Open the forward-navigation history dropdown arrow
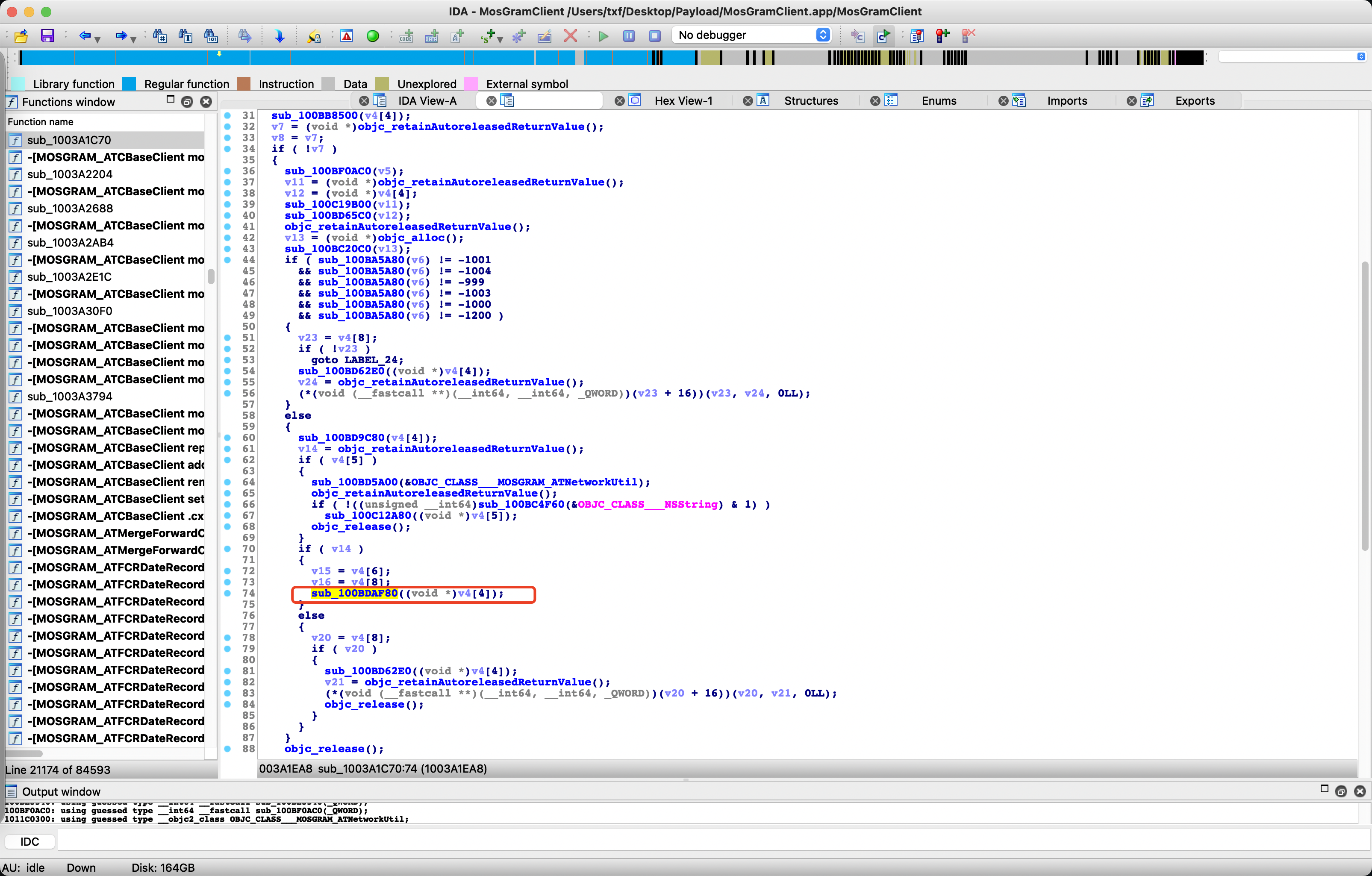Screen dimensions: 1372x876 (134, 39)
